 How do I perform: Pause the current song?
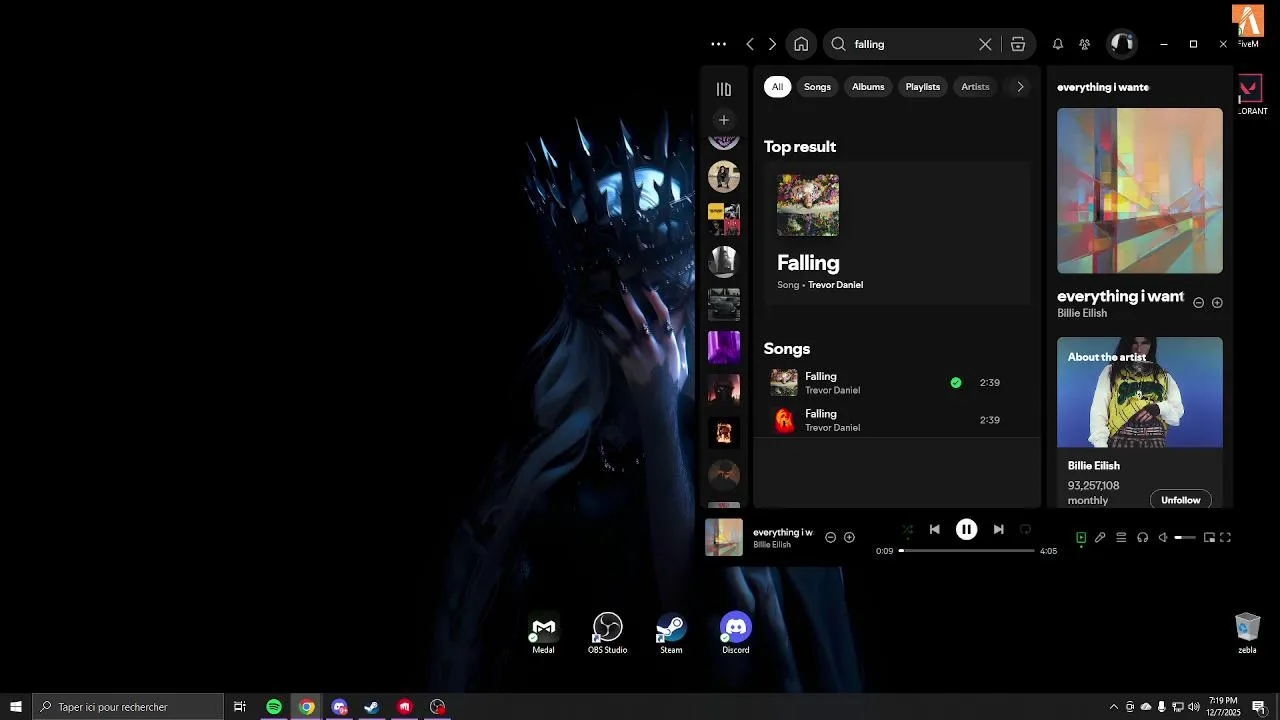[x=966, y=530]
